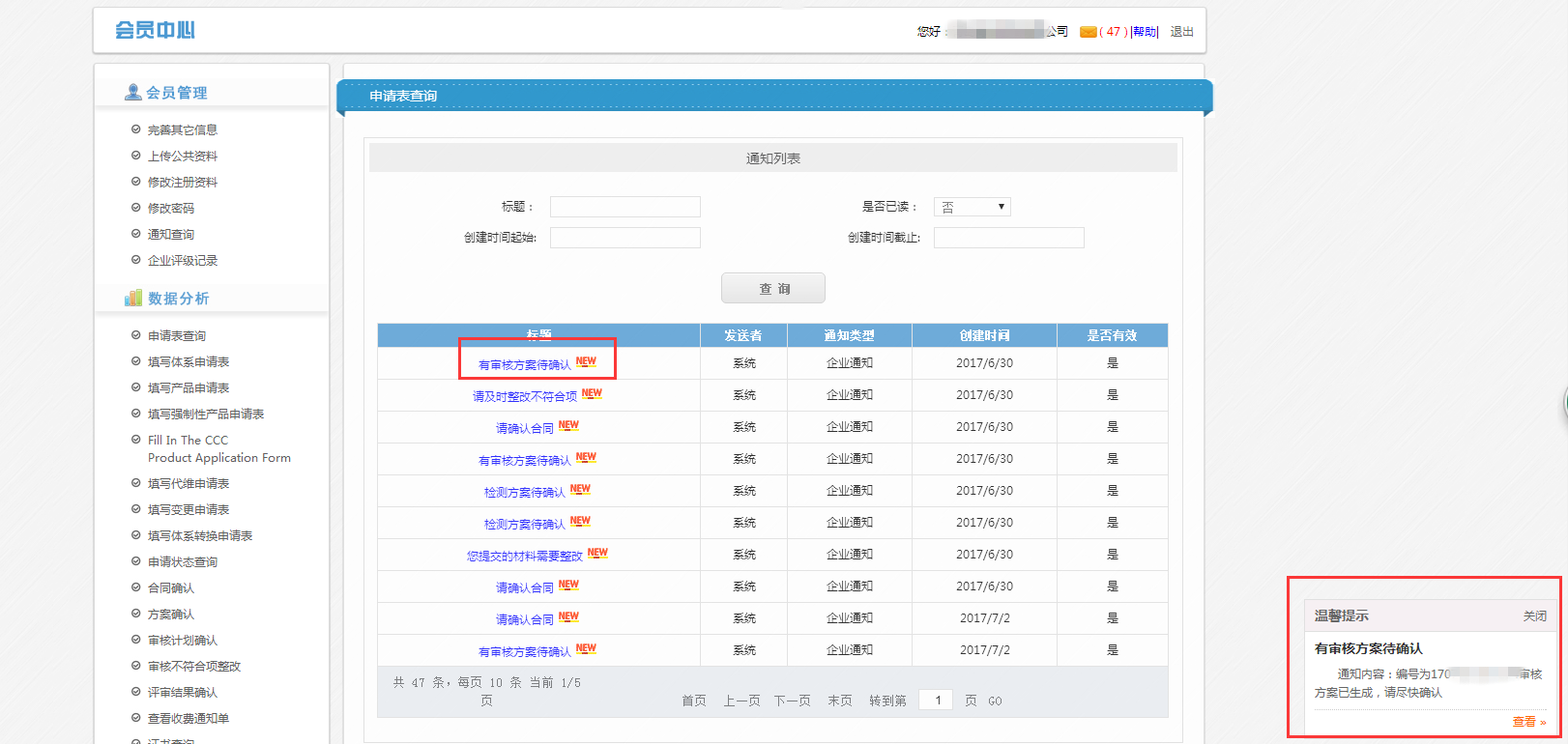Screen dimensions: 1568x744
Task: Open the 您提交的材料需要整改 notification
Action: click(x=525, y=556)
